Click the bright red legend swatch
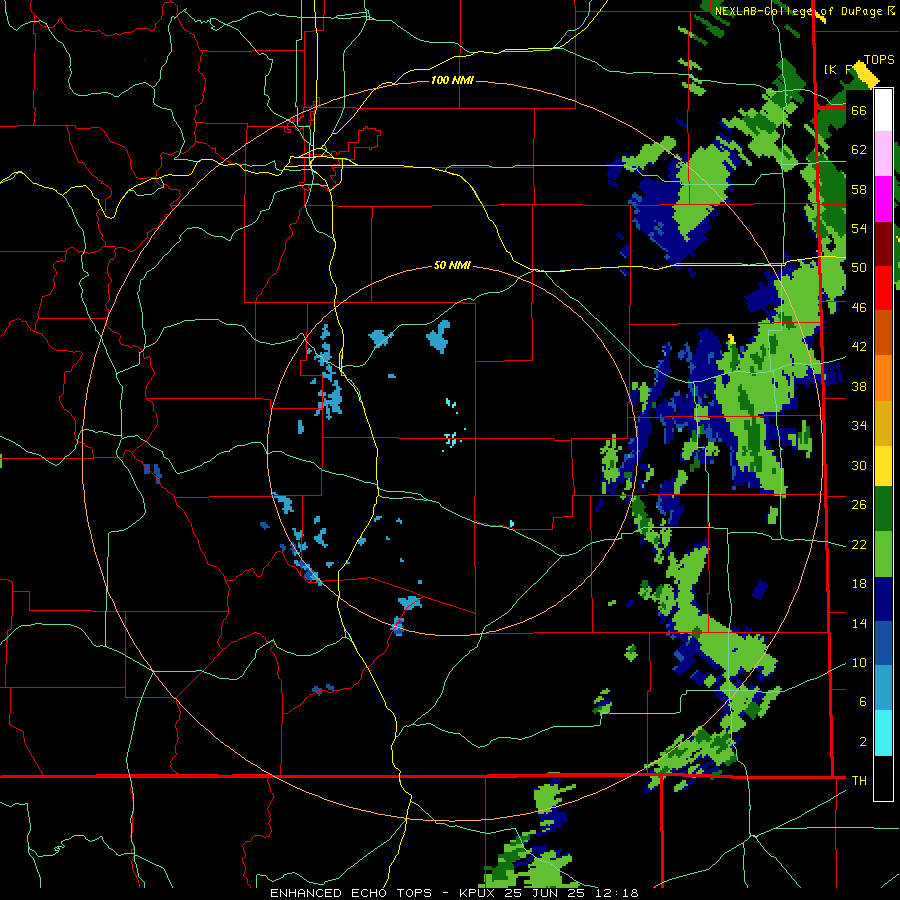 883,289
